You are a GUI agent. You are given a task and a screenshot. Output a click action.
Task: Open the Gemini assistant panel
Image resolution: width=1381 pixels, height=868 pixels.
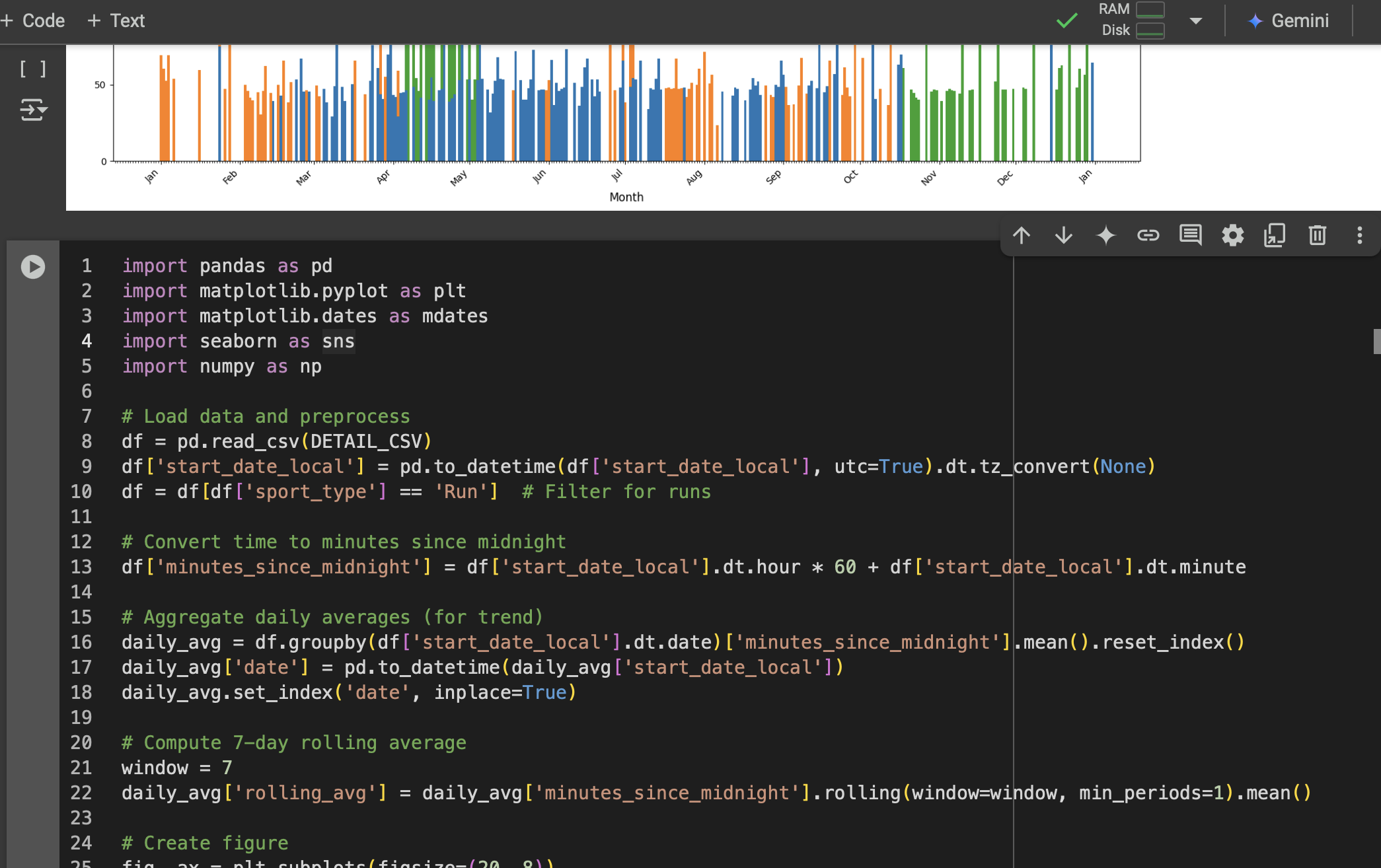[x=1288, y=20]
